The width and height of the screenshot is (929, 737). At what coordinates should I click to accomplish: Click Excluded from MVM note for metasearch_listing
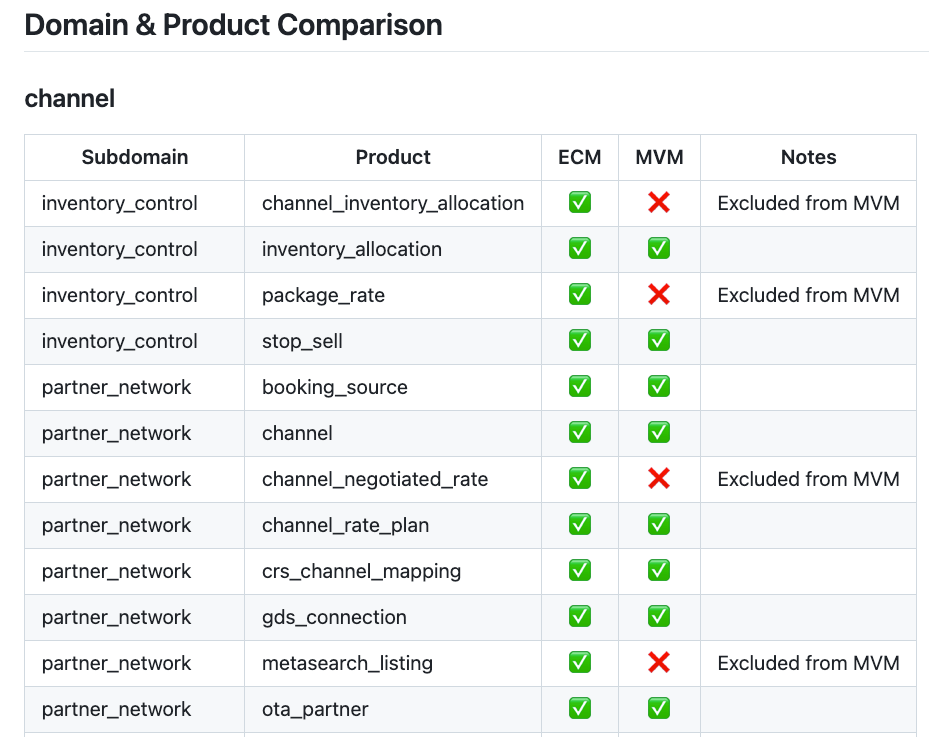click(808, 663)
